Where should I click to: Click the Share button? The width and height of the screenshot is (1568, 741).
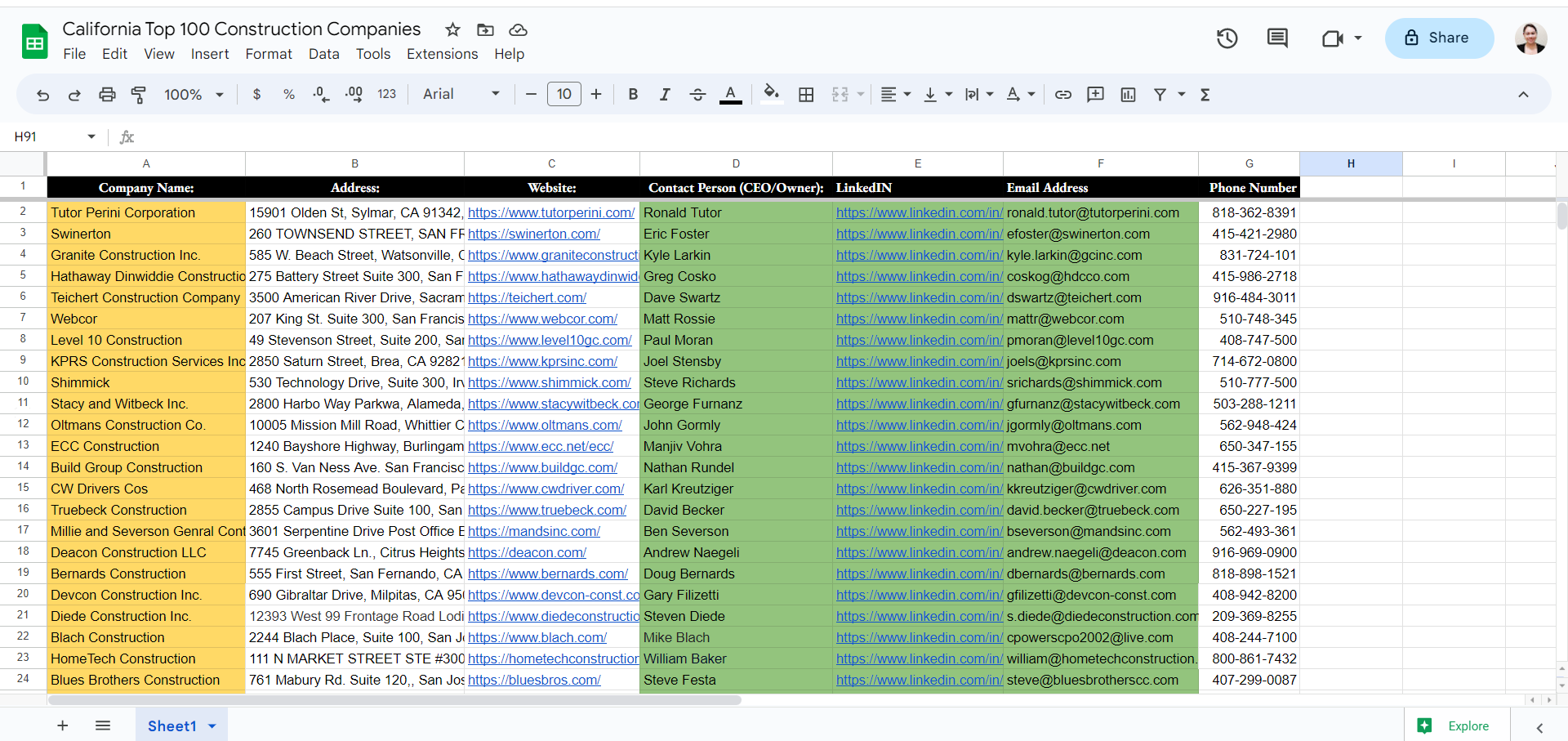tap(1439, 38)
